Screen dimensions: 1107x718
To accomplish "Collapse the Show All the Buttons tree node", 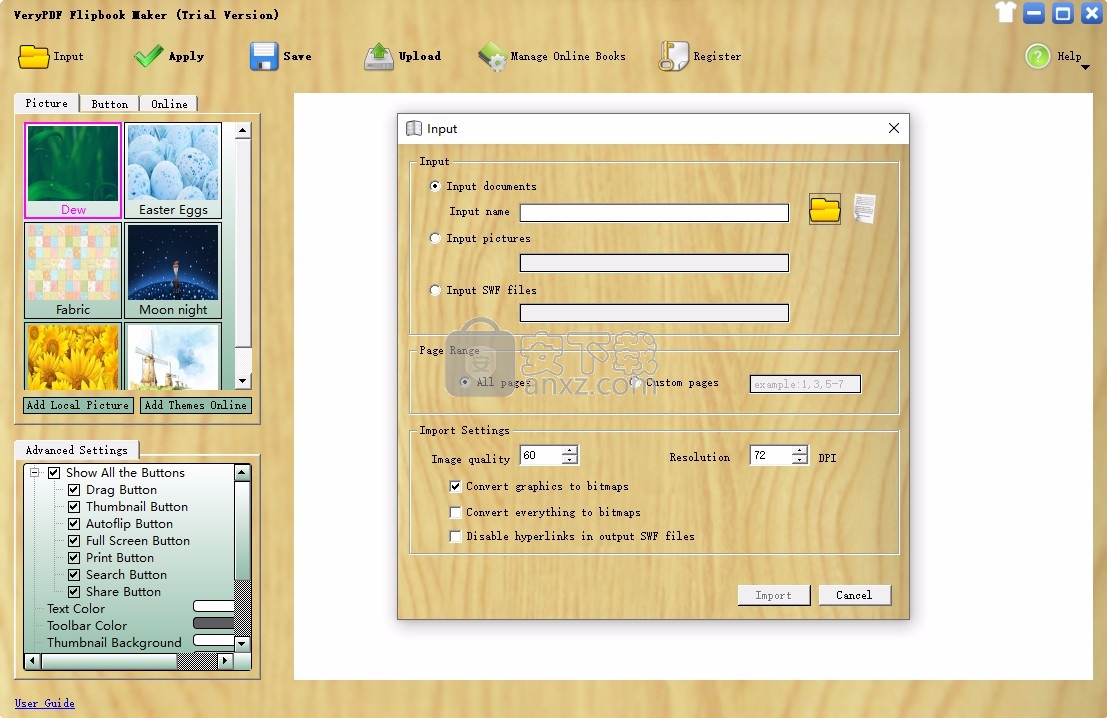I will point(34,473).
